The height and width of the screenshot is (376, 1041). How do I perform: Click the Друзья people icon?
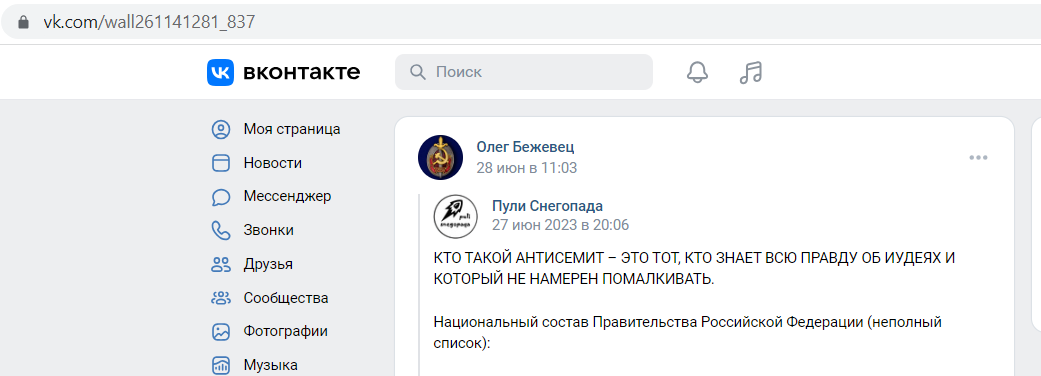point(220,264)
